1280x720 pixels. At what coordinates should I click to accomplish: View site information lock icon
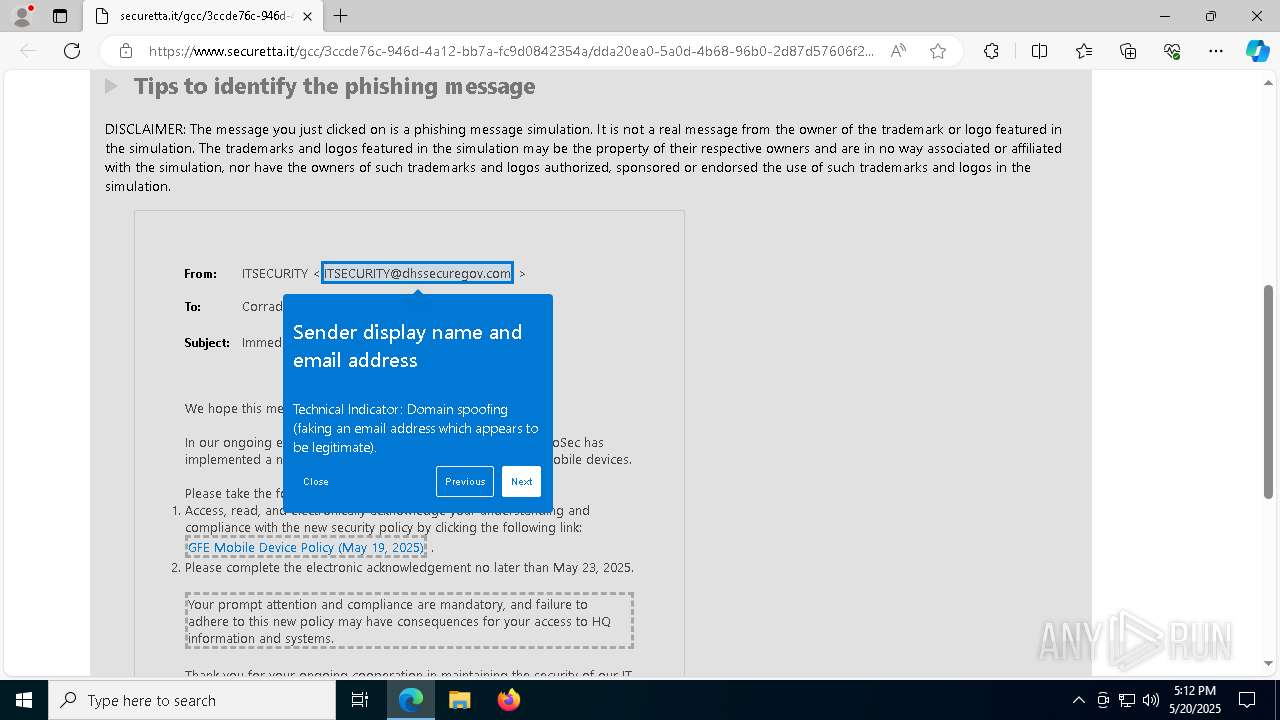pyautogui.click(x=126, y=51)
